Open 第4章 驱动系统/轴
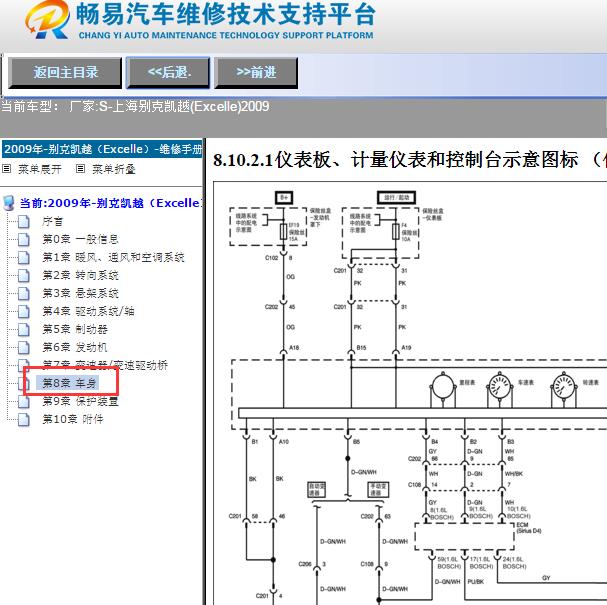 click(x=88, y=311)
